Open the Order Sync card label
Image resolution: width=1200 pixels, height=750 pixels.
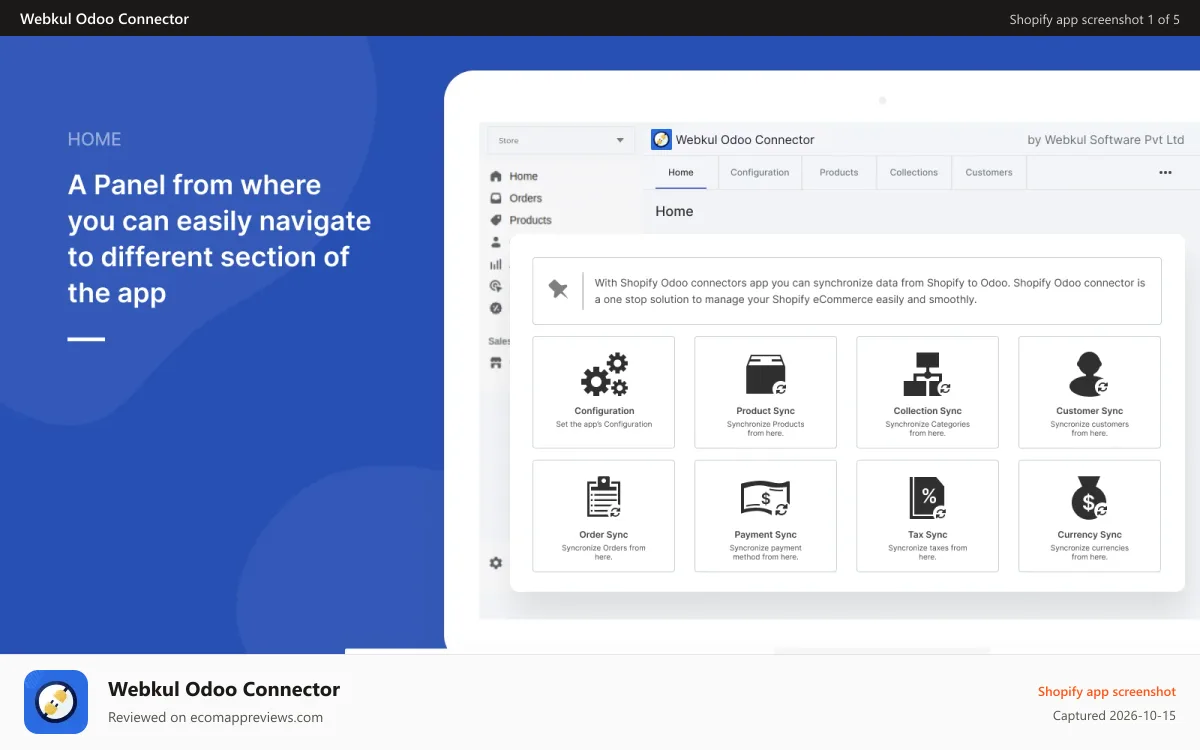click(604, 535)
